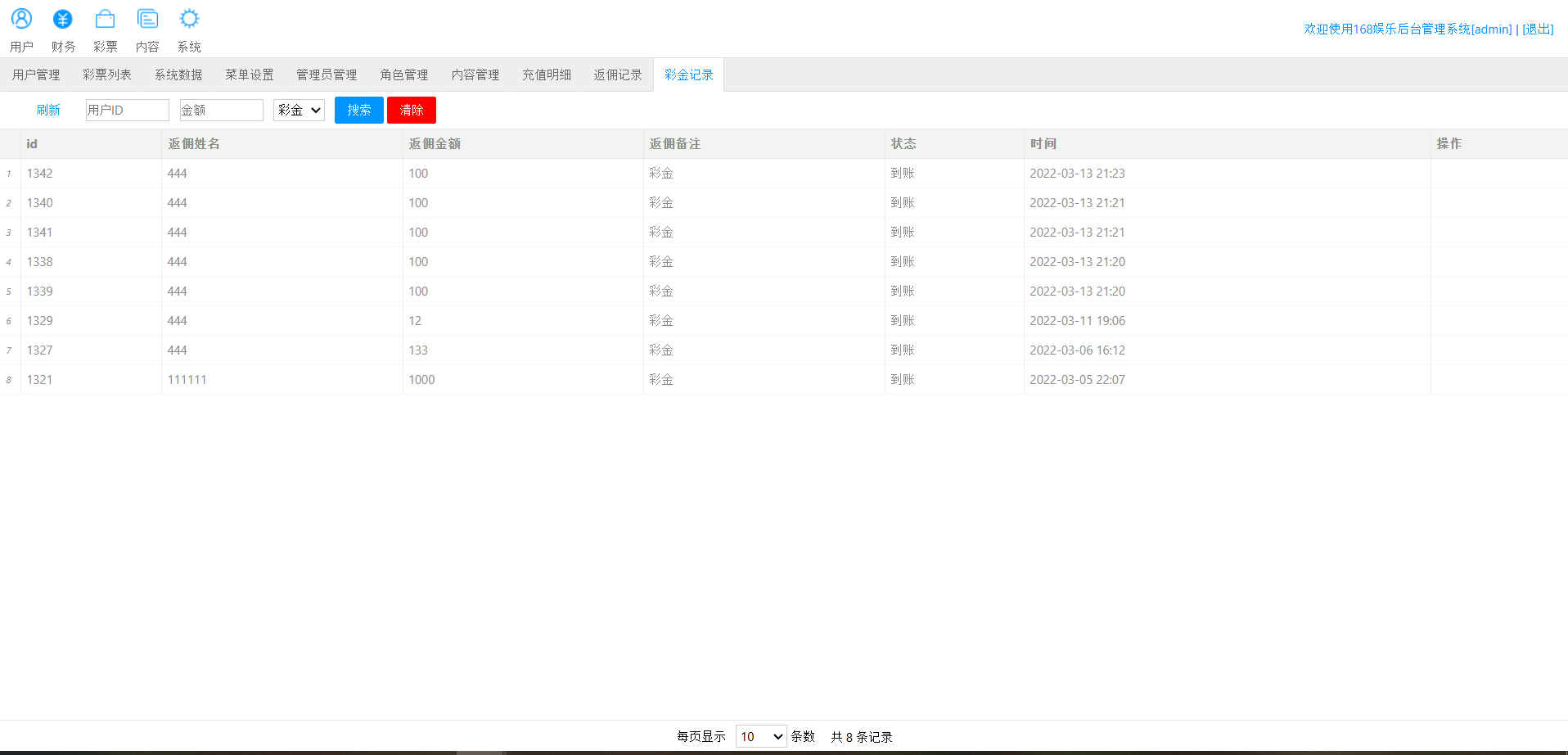
Task: Open the 彩票 (Lottery) module icon
Action: (106, 19)
